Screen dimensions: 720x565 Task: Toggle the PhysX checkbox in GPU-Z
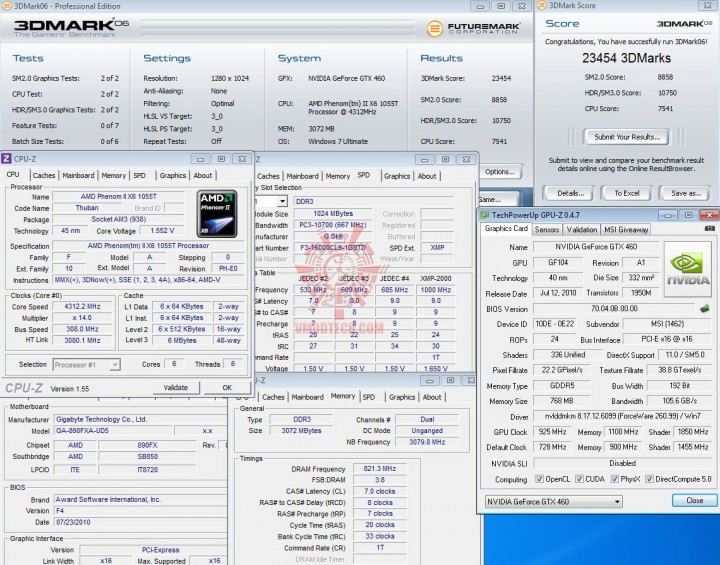(x=614, y=479)
